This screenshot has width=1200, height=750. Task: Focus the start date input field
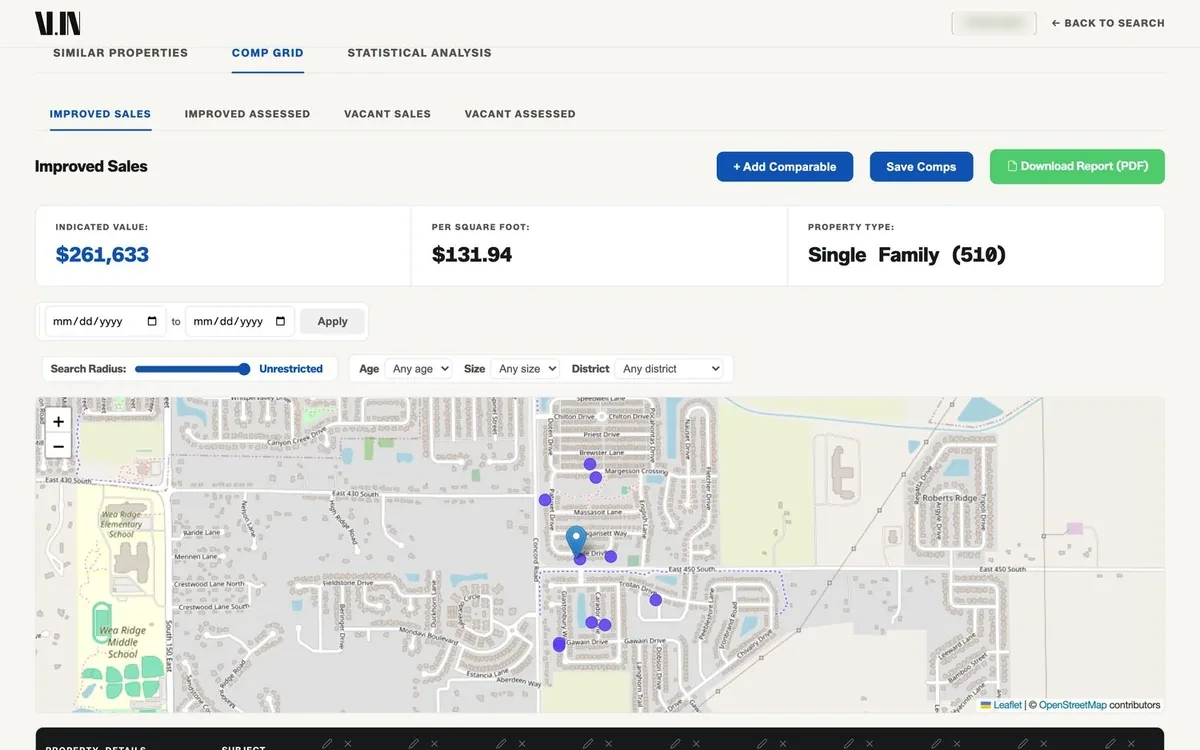(103, 321)
